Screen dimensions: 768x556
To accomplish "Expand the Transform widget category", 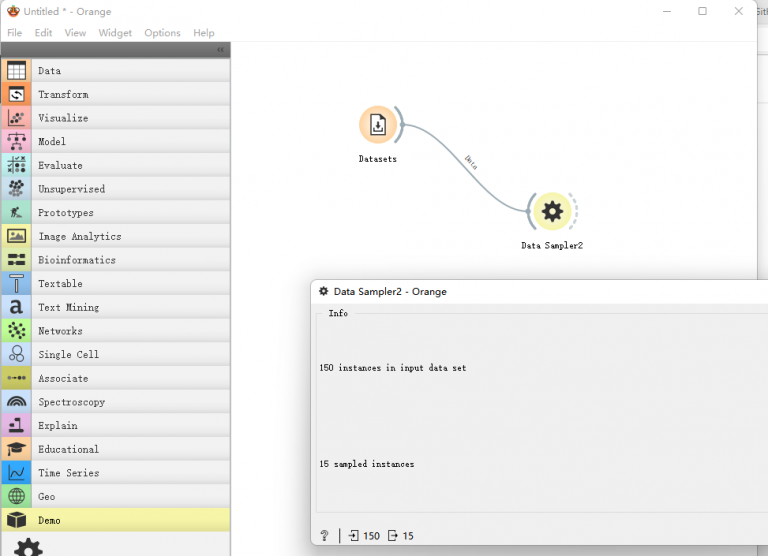I will click(63, 95).
